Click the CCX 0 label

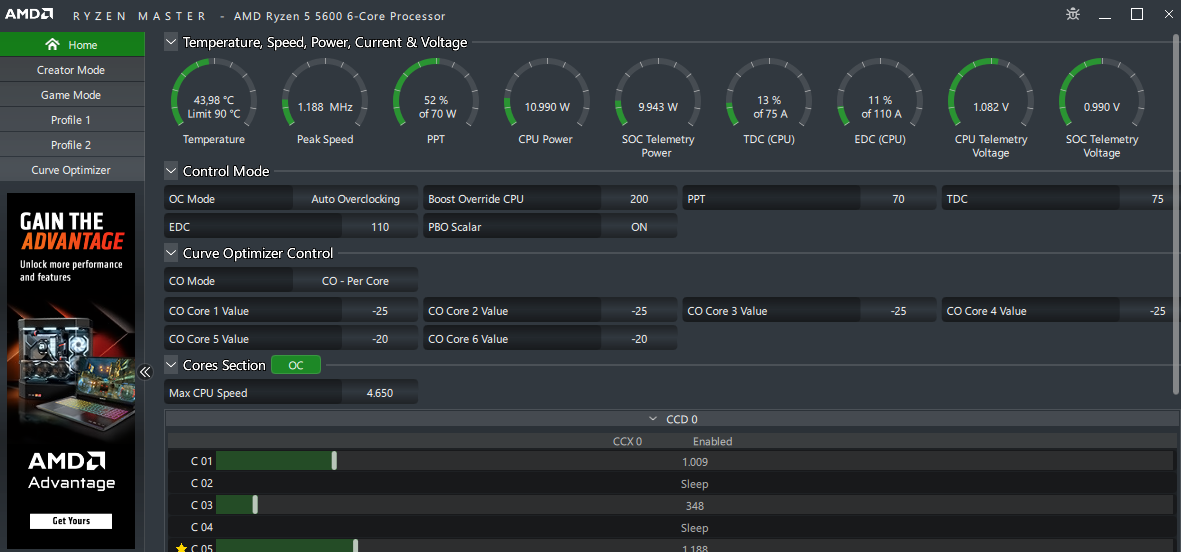coord(627,441)
